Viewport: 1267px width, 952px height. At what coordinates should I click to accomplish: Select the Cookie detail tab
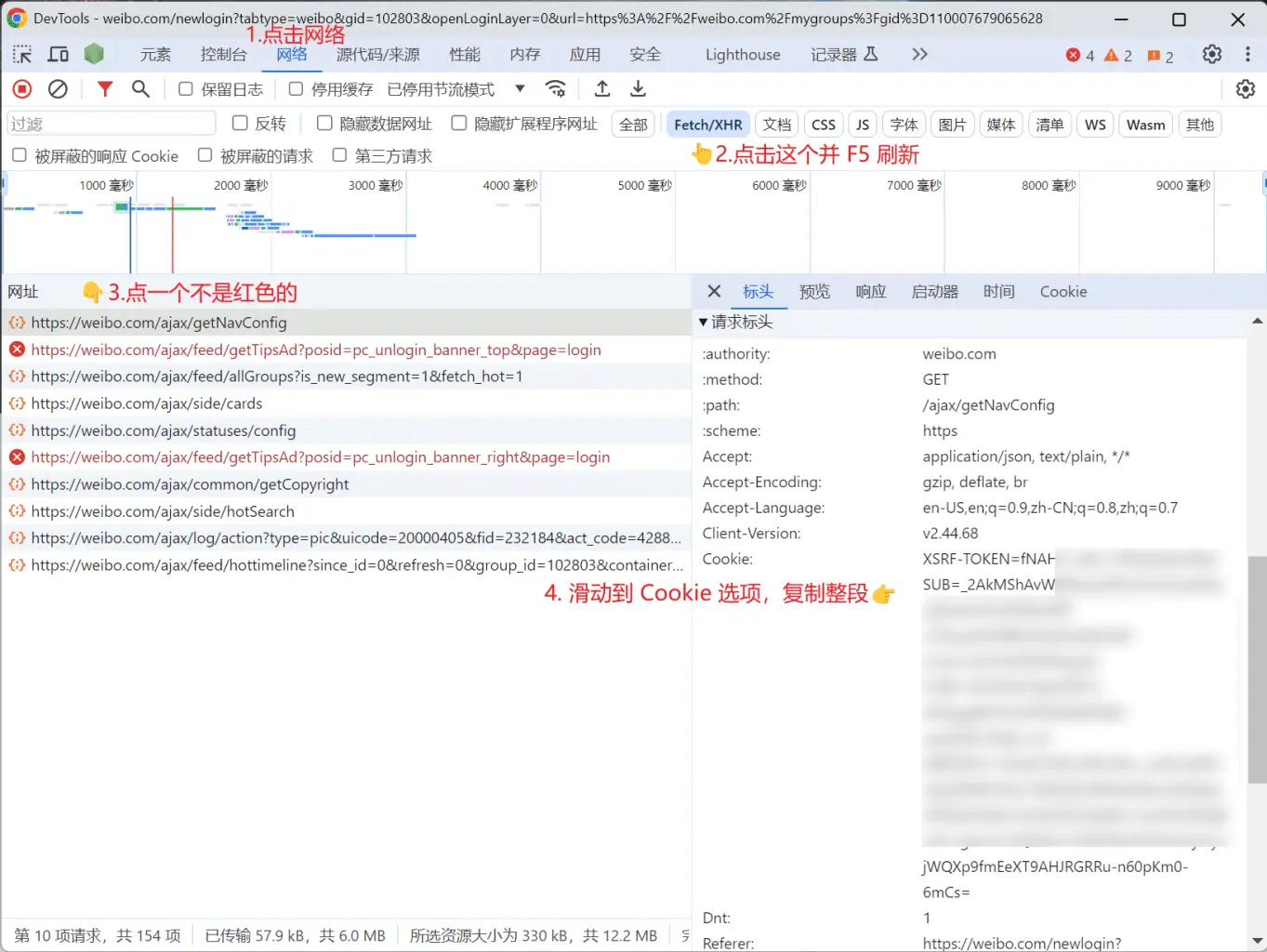click(x=1063, y=292)
